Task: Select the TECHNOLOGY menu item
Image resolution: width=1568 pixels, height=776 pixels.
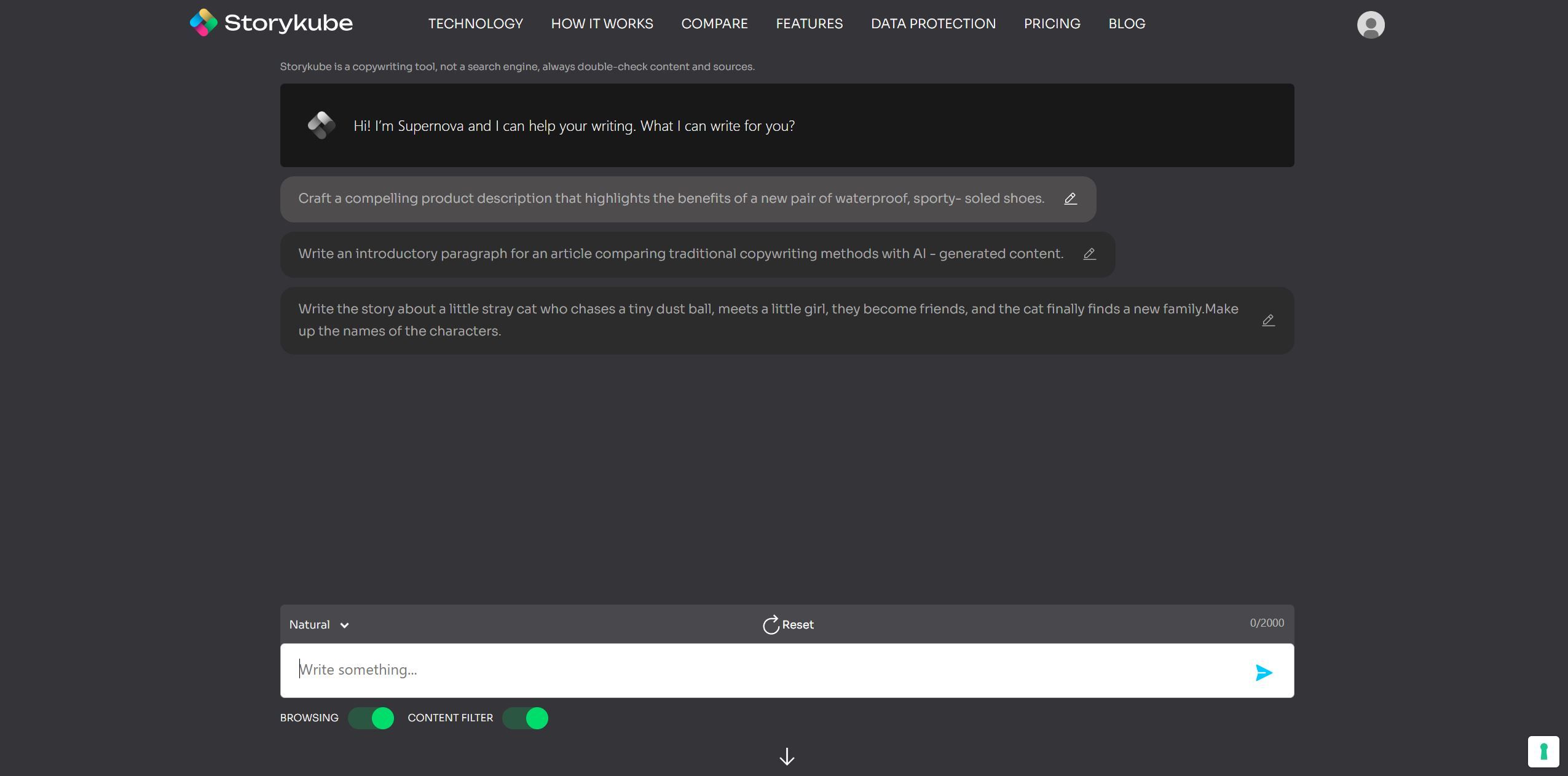Action: click(x=475, y=24)
